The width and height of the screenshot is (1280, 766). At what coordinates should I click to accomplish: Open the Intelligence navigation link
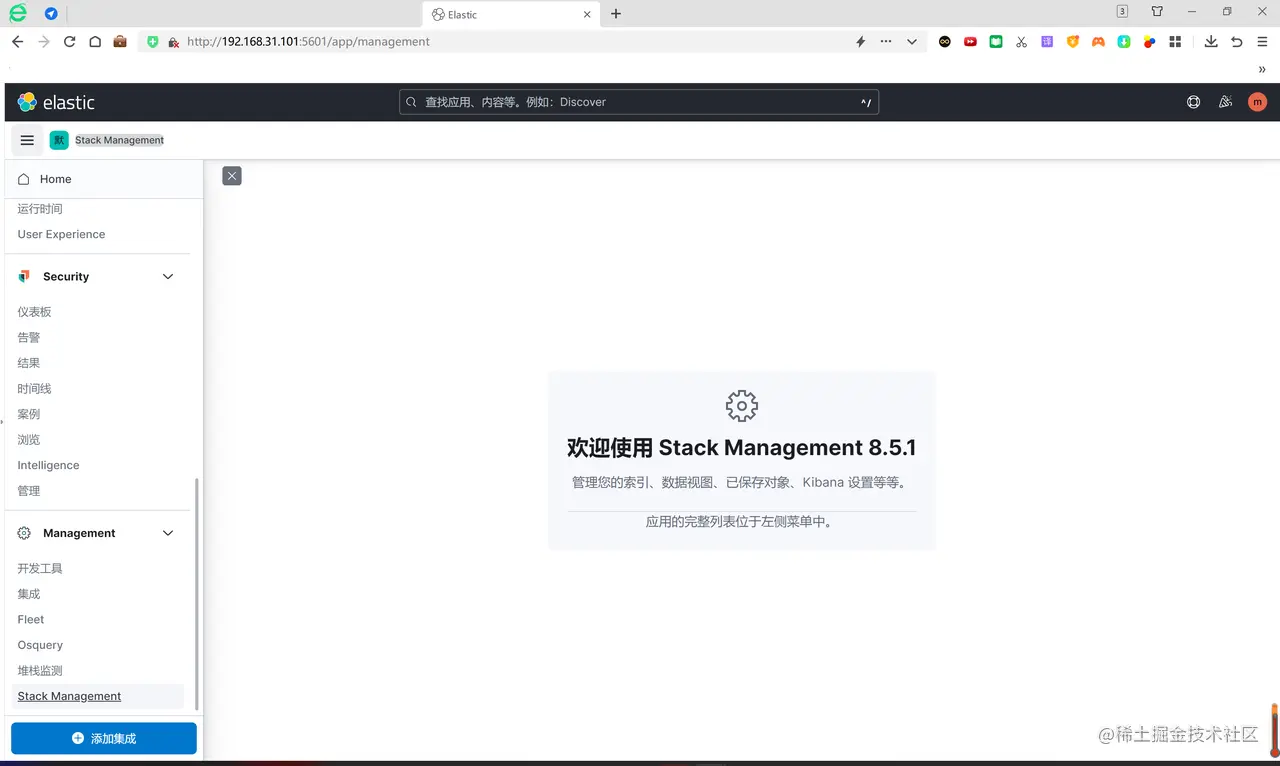point(48,465)
